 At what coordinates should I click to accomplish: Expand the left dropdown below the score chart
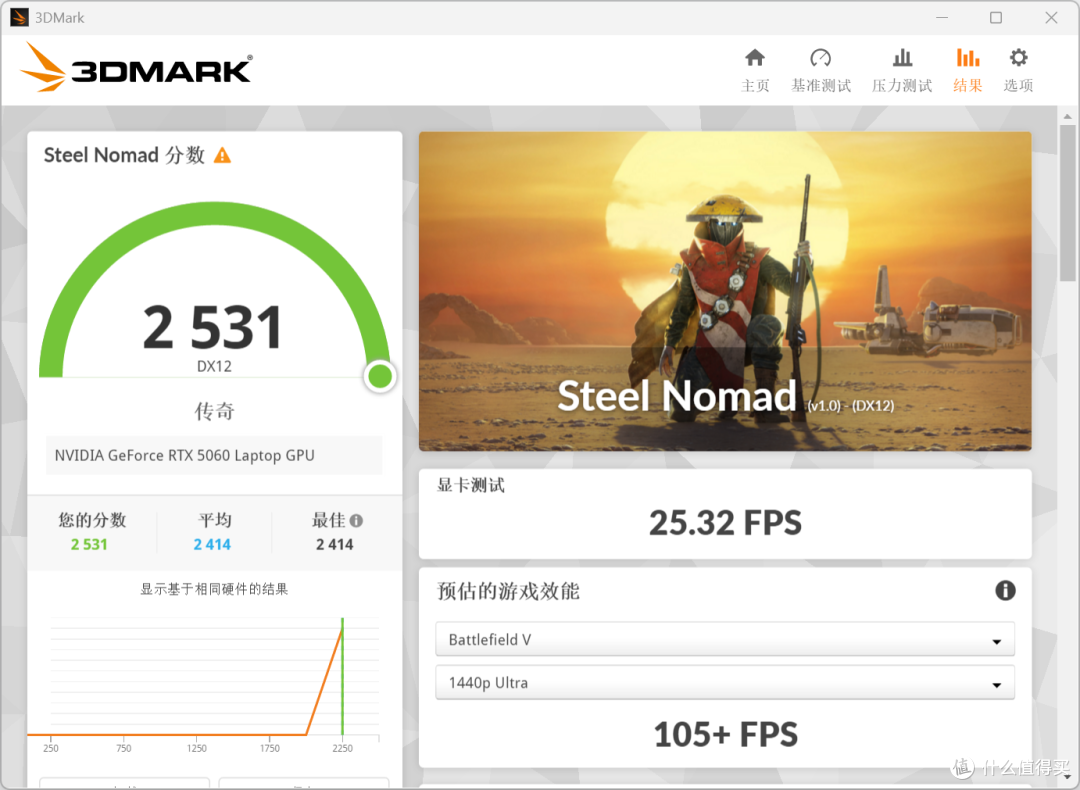(124, 786)
